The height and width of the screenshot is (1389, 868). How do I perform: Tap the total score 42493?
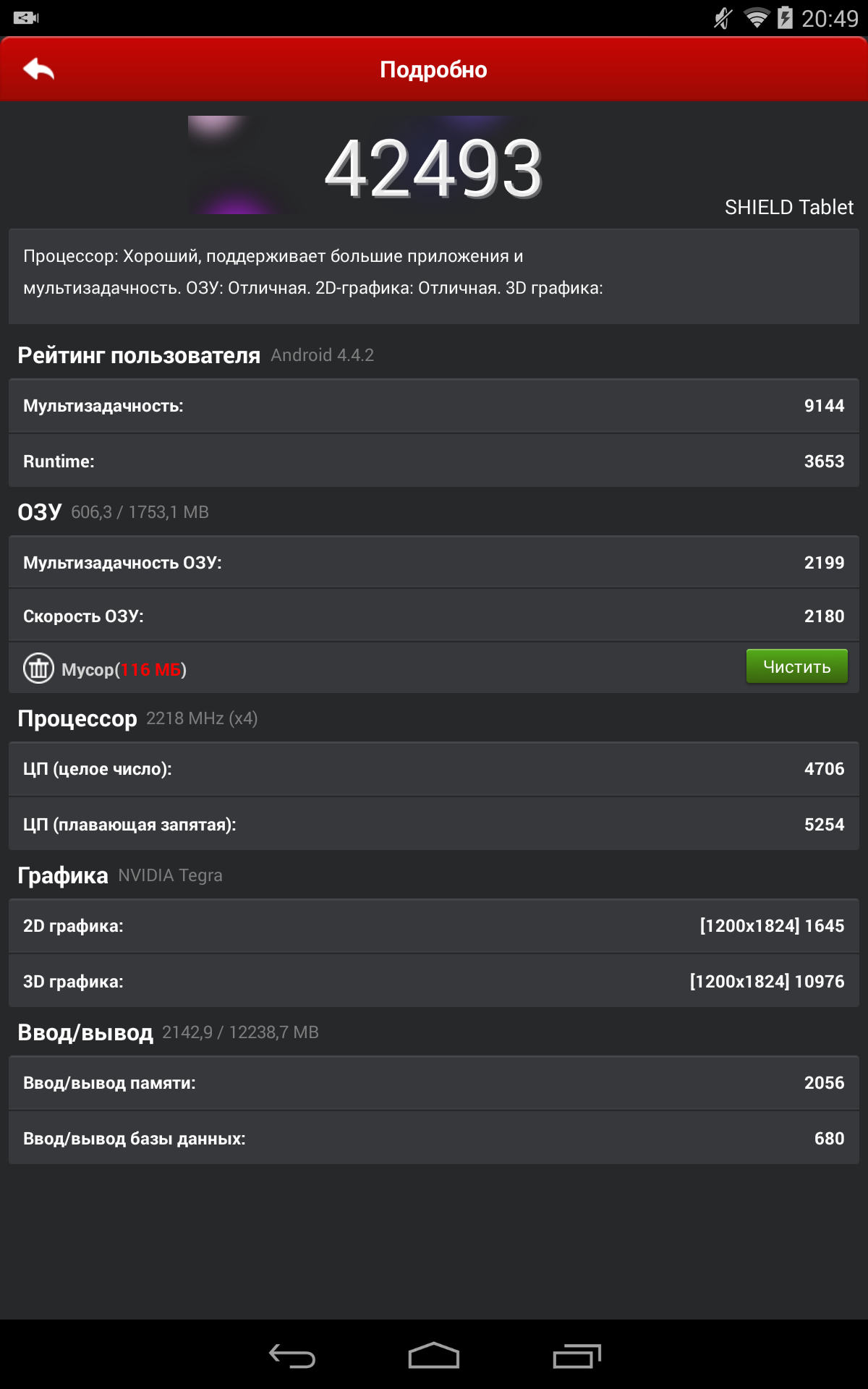(433, 169)
